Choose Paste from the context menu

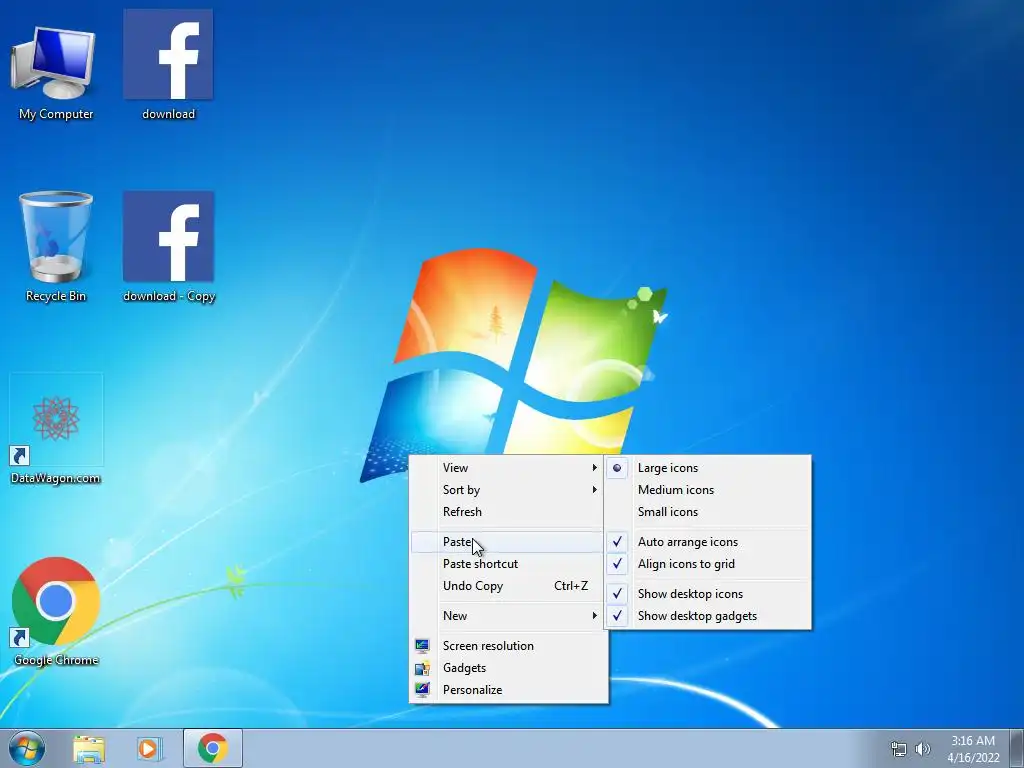(x=508, y=542)
